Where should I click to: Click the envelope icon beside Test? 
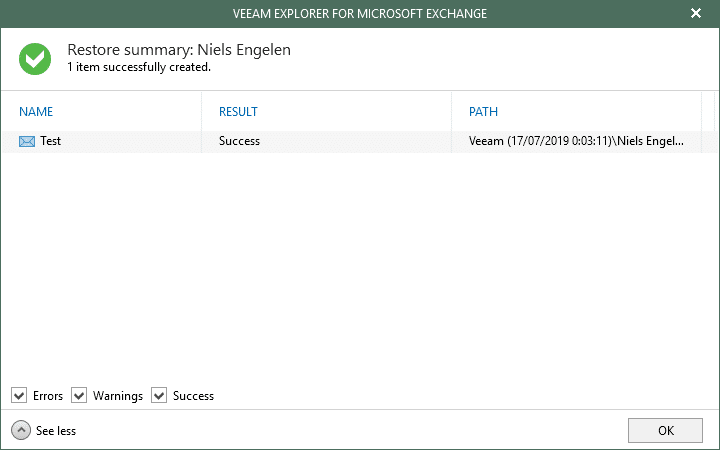(27, 141)
